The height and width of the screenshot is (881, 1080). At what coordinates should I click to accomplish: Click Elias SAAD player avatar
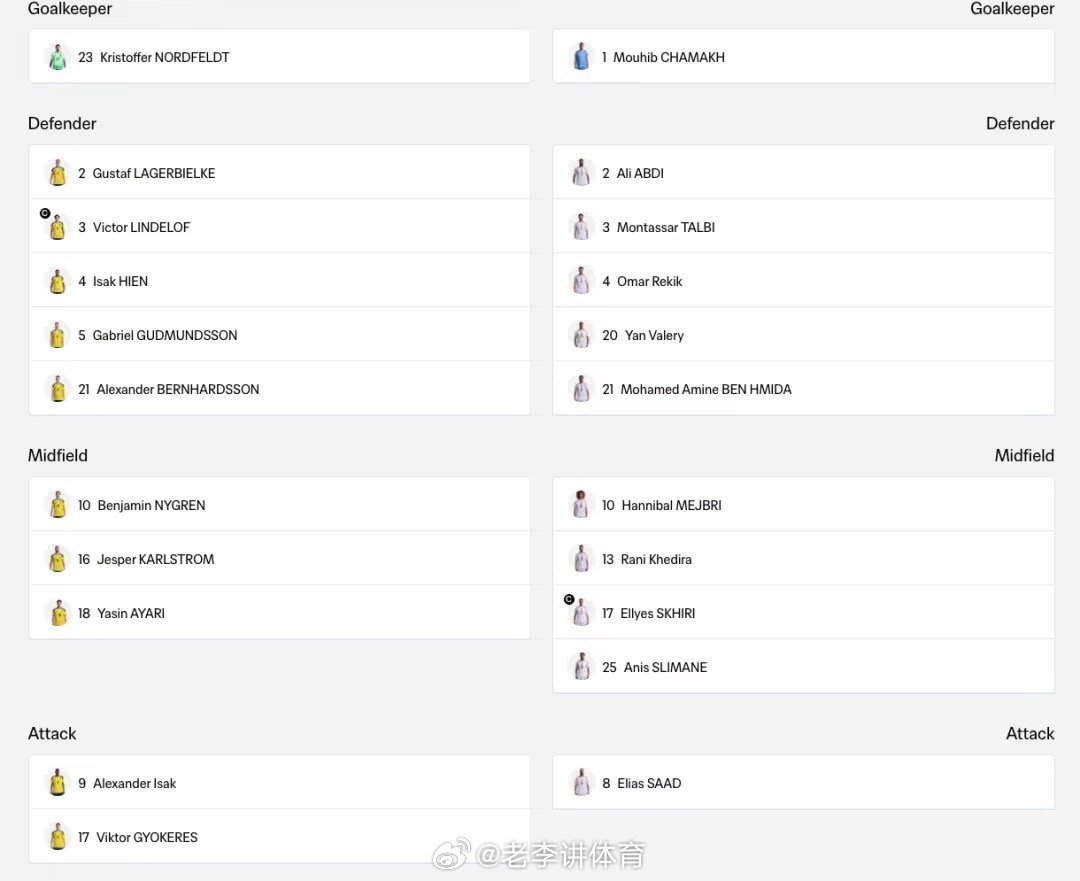581,783
